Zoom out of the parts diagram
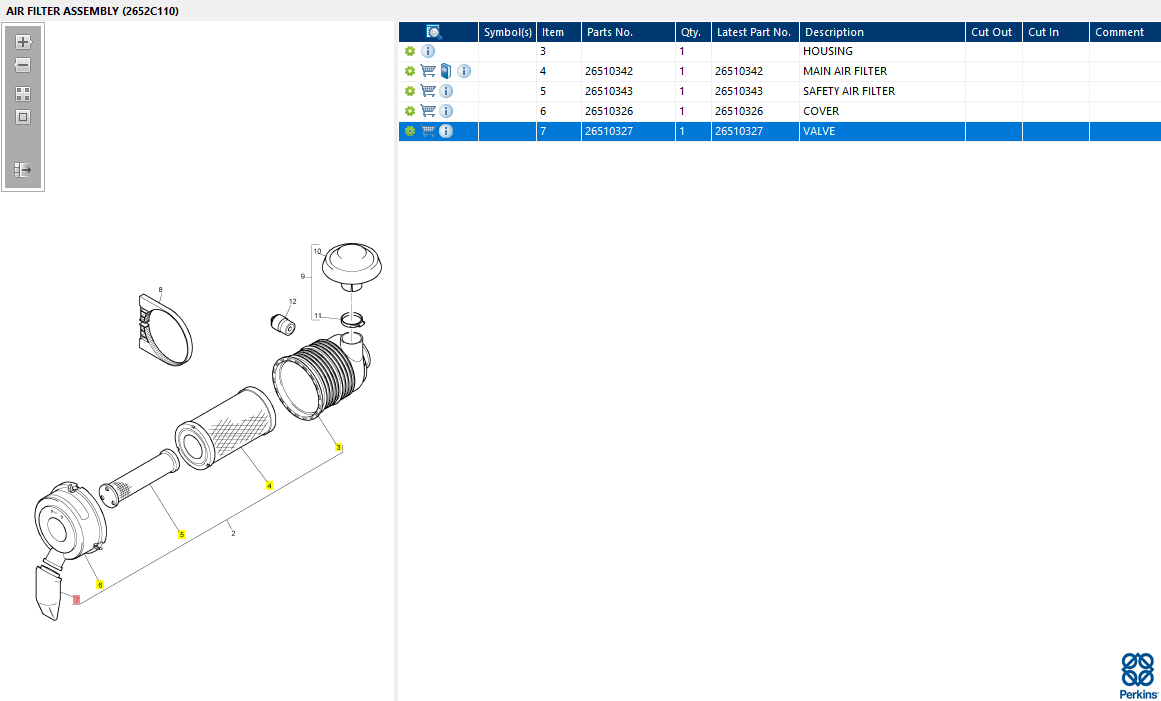 point(23,65)
